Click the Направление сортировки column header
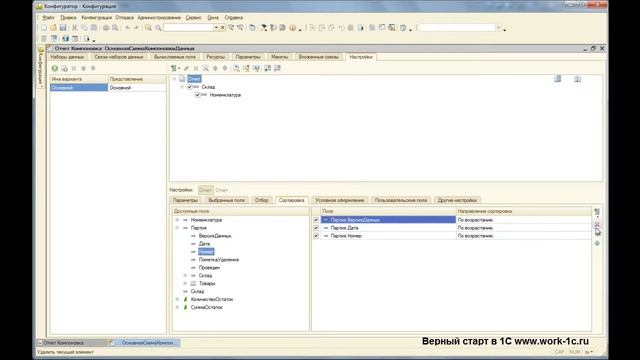 524,211
